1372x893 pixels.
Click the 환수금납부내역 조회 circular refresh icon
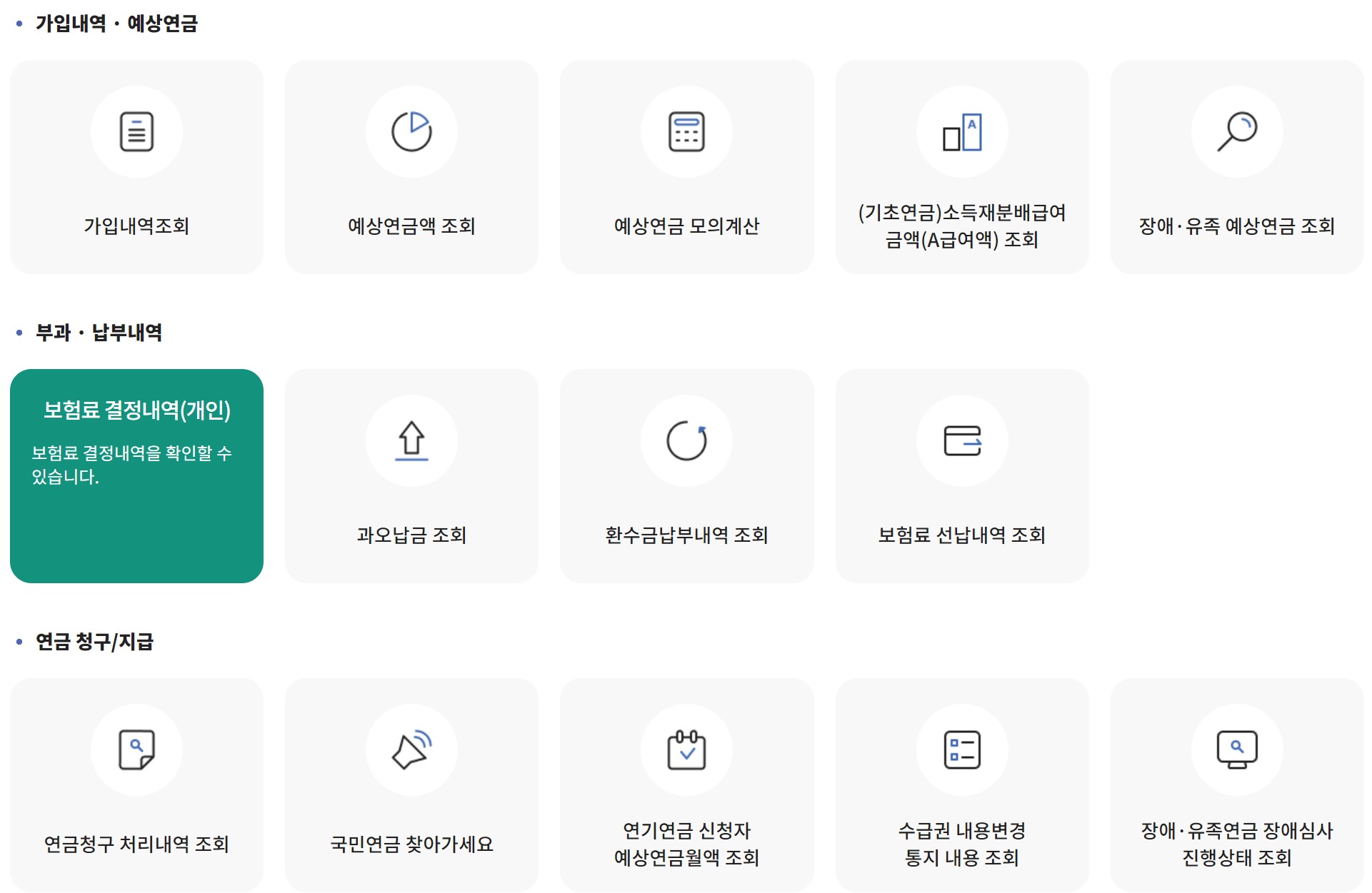(x=687, y=441)
